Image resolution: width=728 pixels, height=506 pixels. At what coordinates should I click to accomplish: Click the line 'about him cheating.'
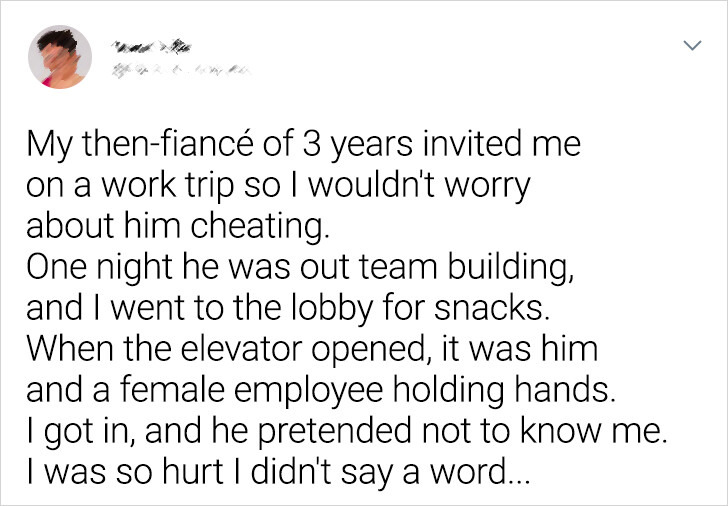pyautogui.click(x=178, y=227)
